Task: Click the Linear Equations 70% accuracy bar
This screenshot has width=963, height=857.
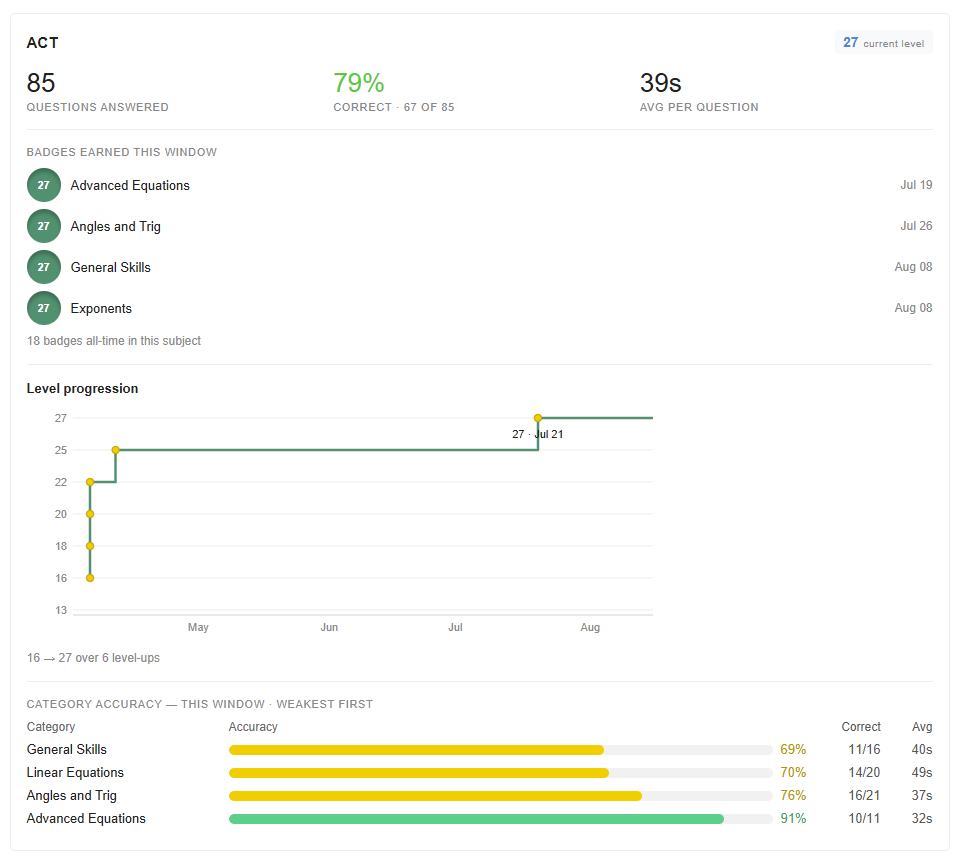Action: pos(501,773)
